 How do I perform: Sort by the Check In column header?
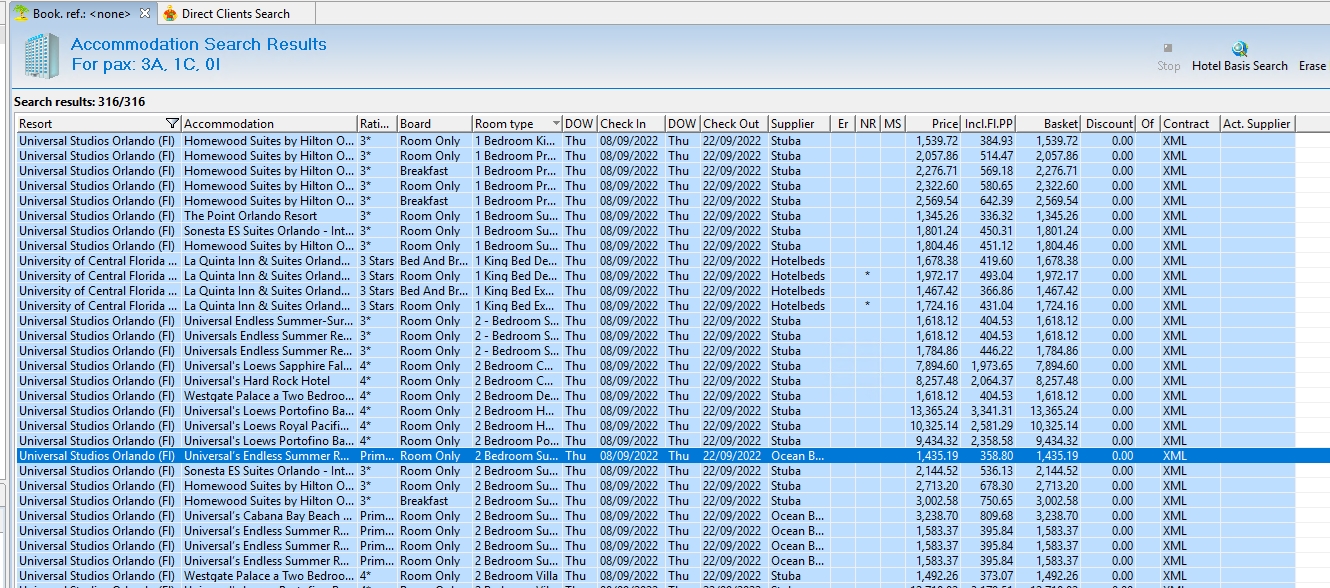click(631, 124)
